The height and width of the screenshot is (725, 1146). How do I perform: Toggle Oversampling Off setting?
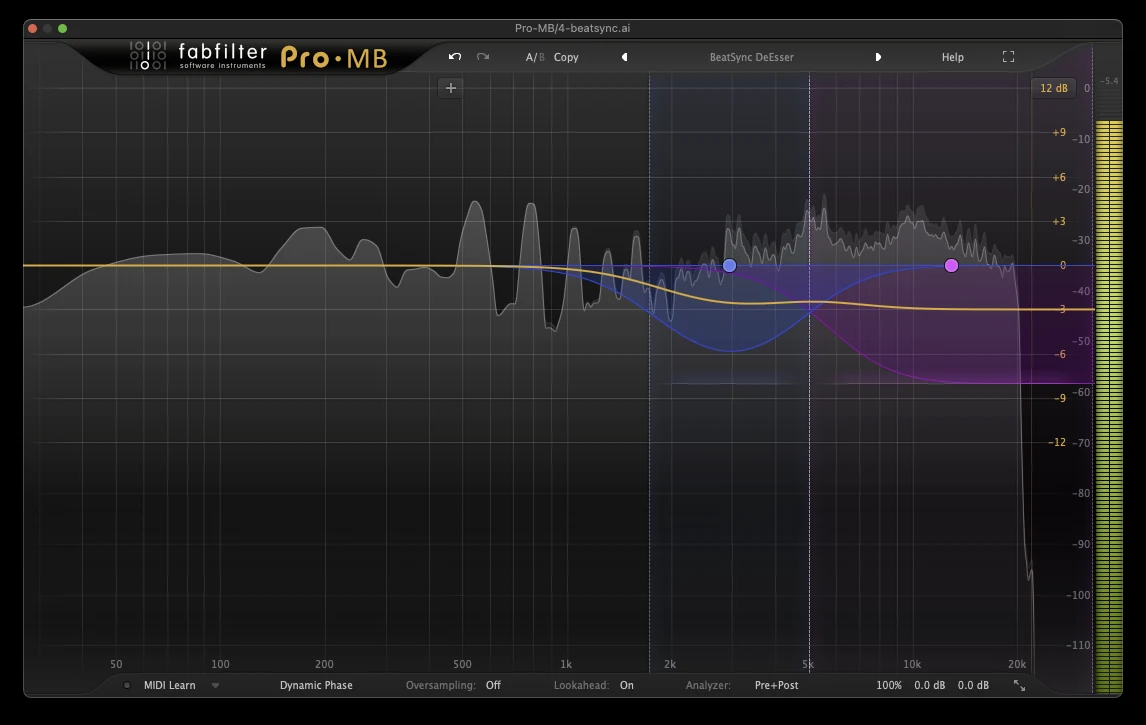(493, 685)
